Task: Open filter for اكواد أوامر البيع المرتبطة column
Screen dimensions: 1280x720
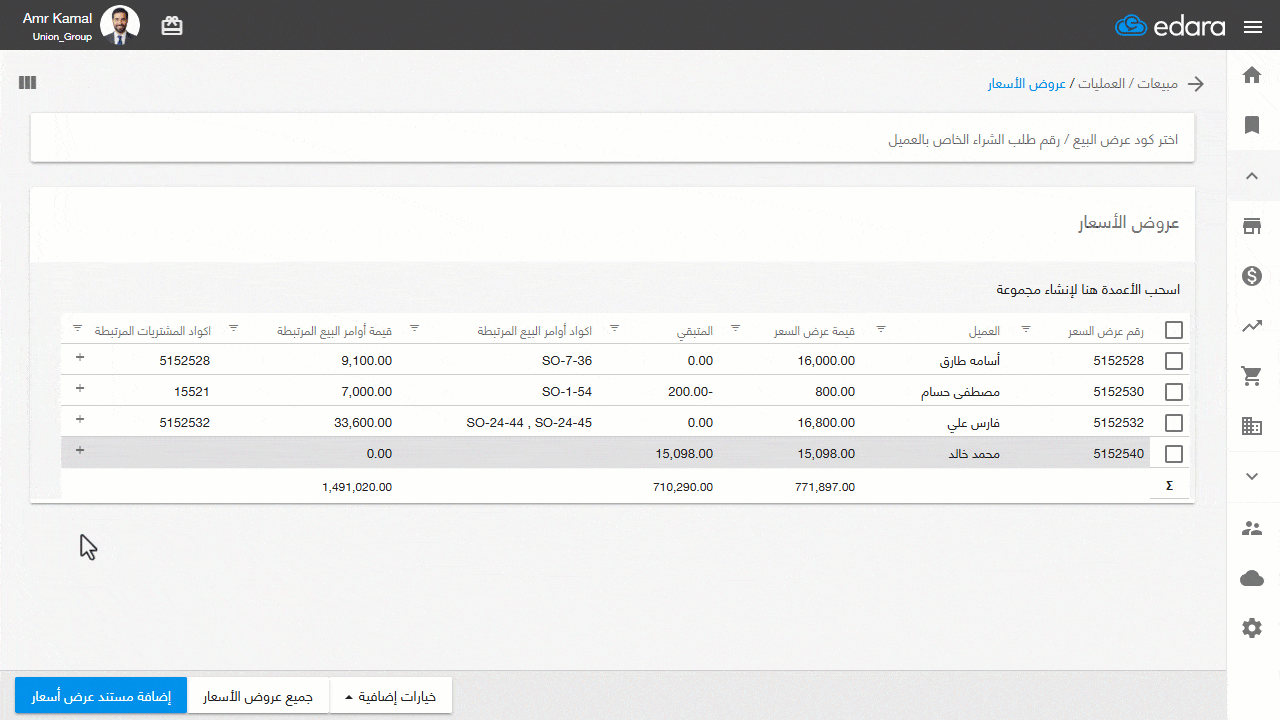Action: click(x=415, y=328)
